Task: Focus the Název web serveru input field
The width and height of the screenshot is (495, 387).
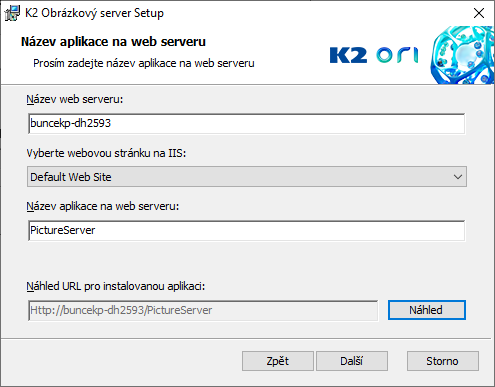Action: pos(247,123)
